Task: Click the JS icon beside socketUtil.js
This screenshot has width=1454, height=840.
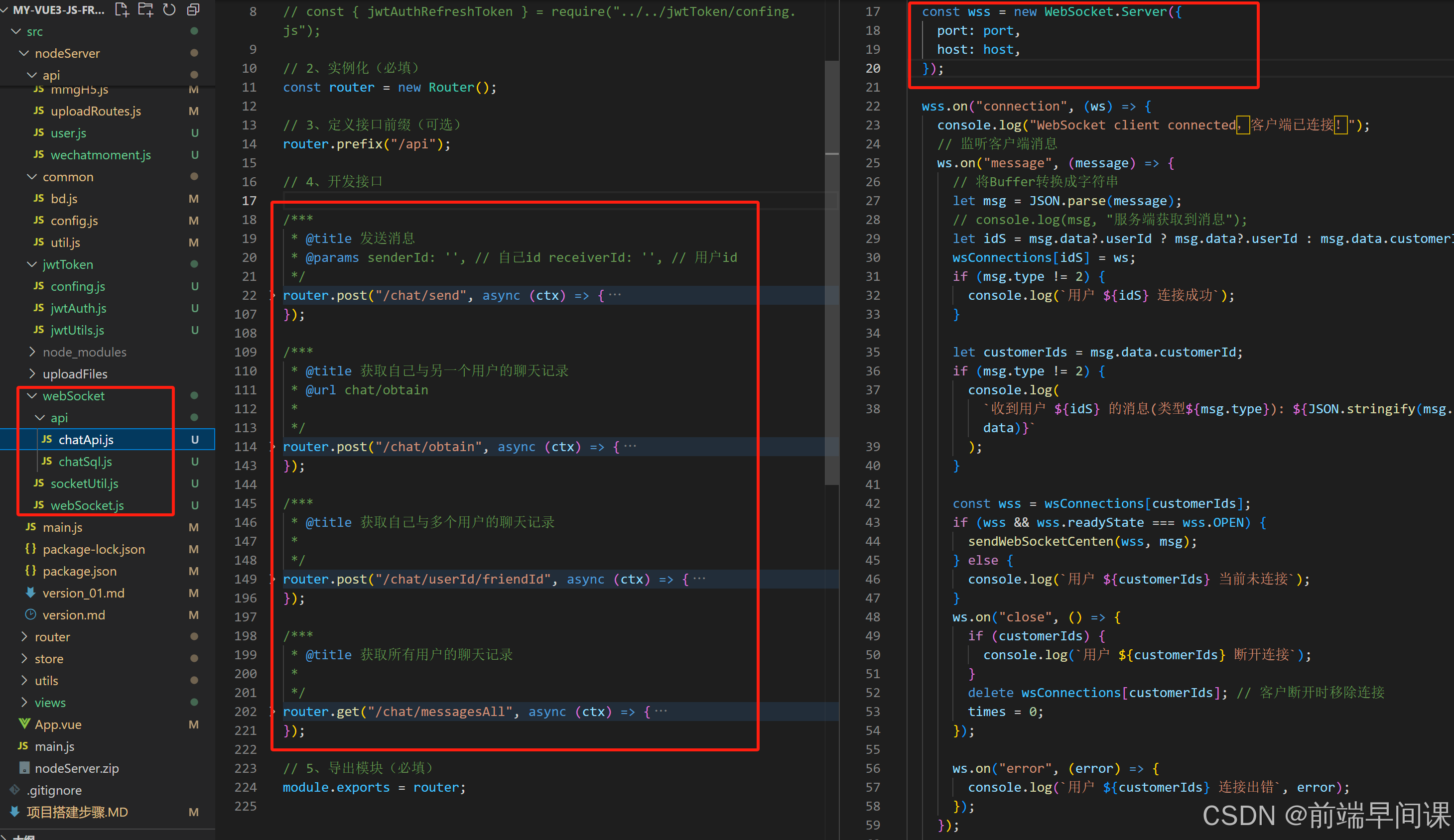Action: pyautogui.click(x=39, y=483)
